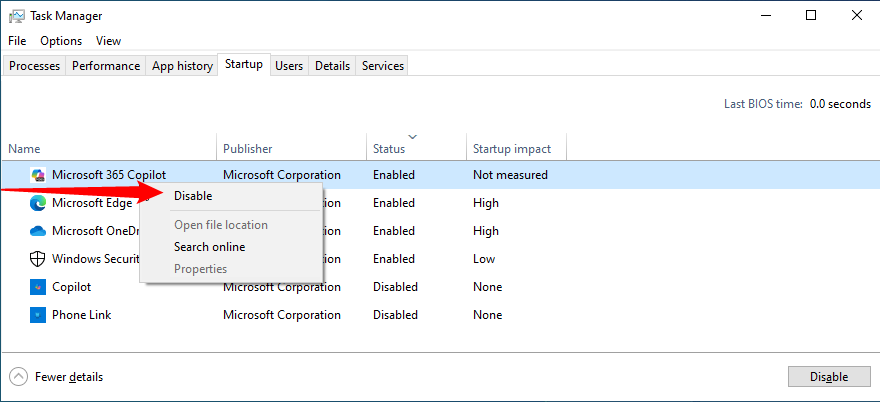Click Enabled status of Windows Security
This screenshot has width=880, height=402.
(394, 259)
